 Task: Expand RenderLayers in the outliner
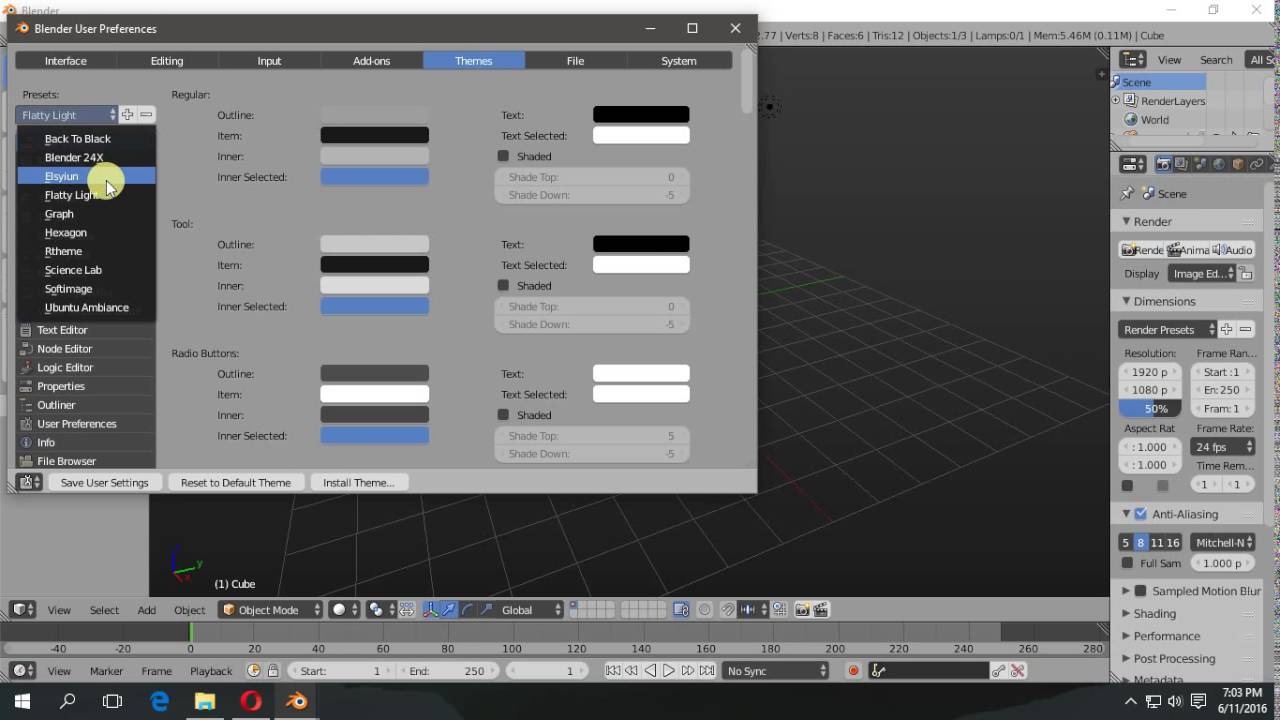point(1116,101)
